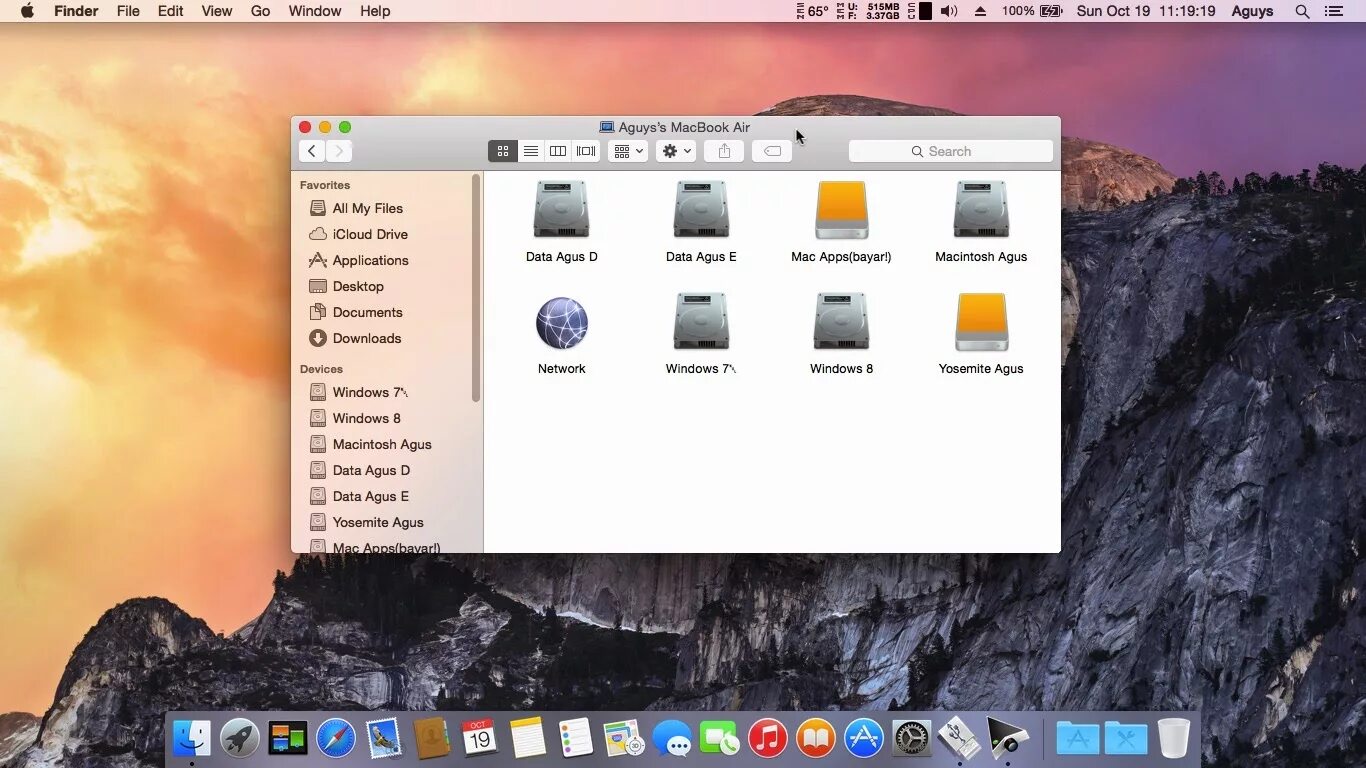Open Spotlight search in the menu bar

(x=1302, y=11)
